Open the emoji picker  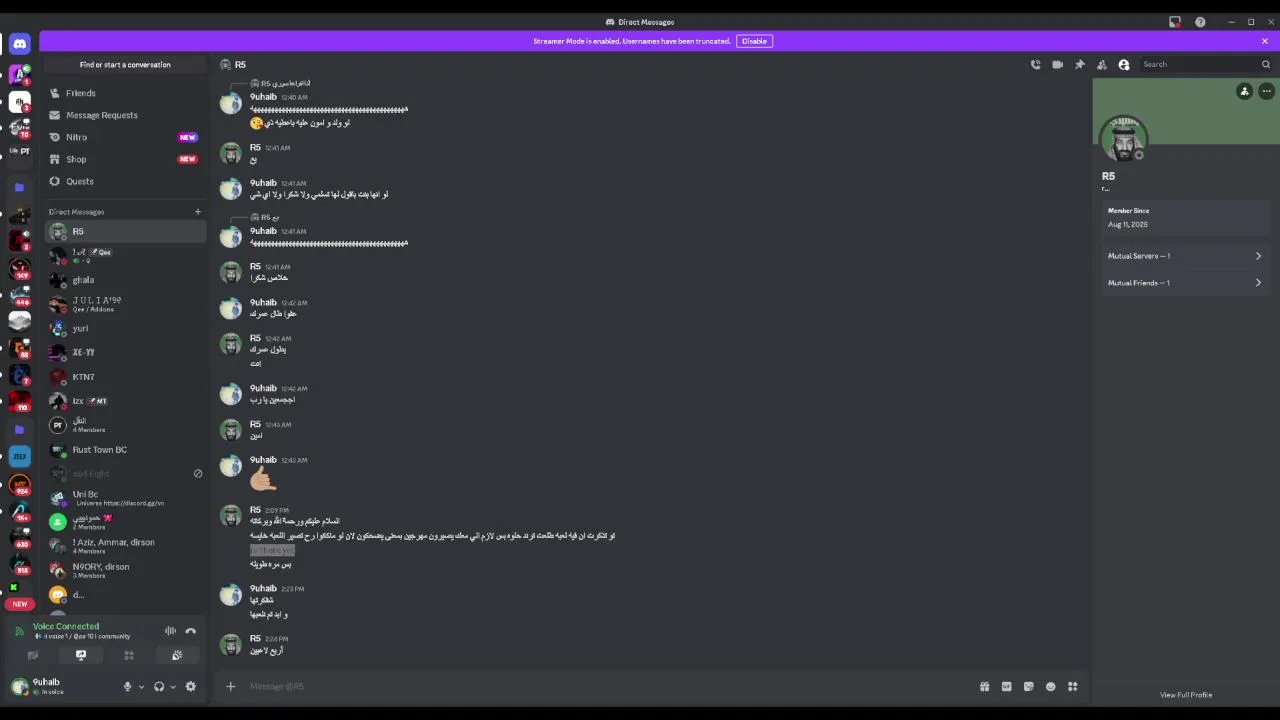(x=1050, y=686)
